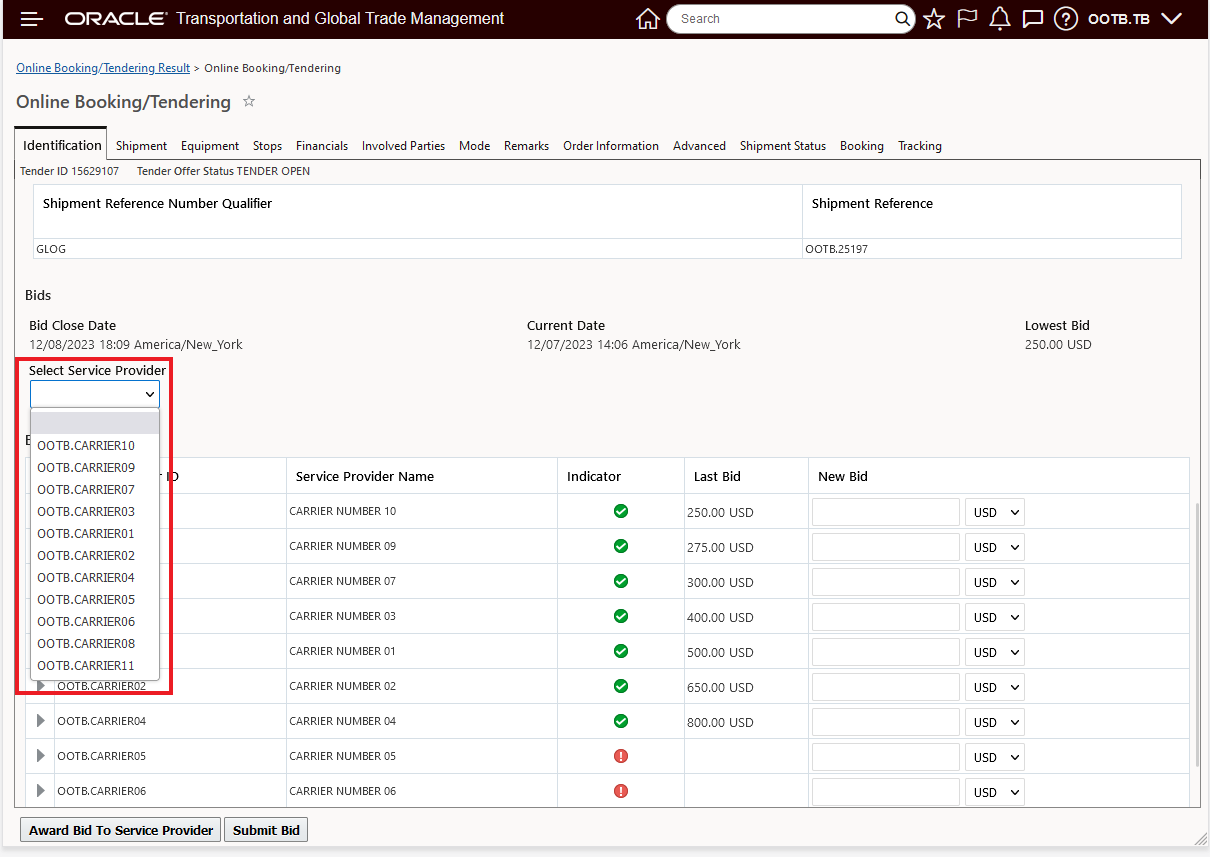Expand the OOTB.CARRIER05 row

pos(41,756)
